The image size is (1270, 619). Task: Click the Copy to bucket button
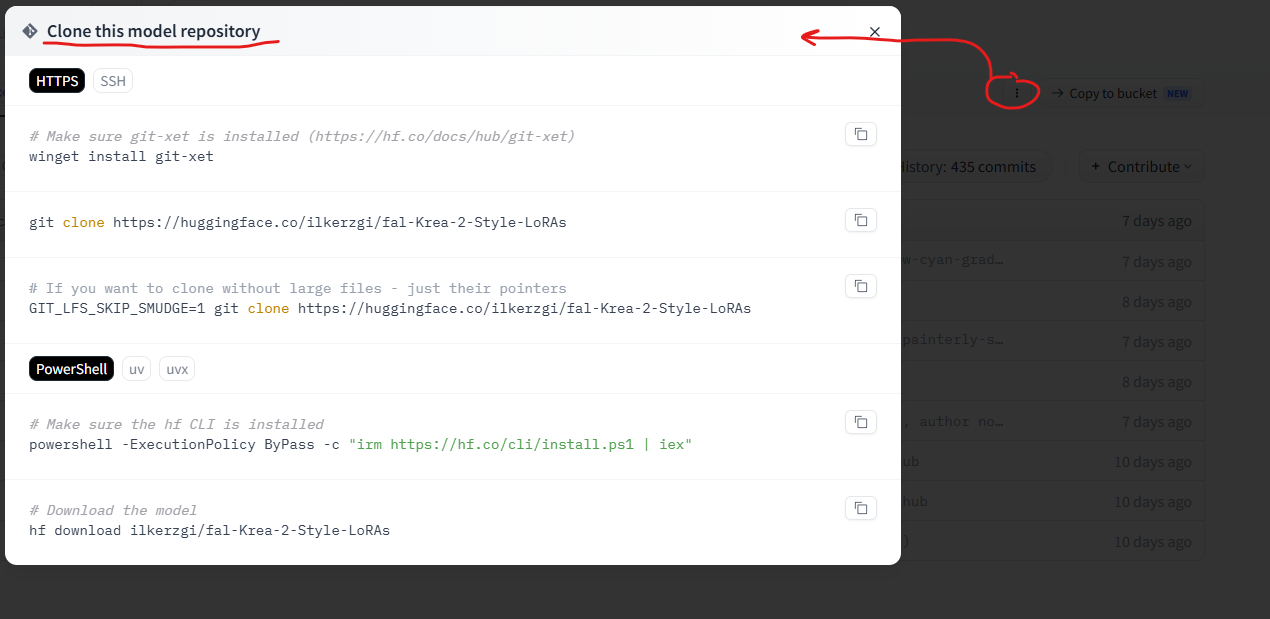(1121, 93)
